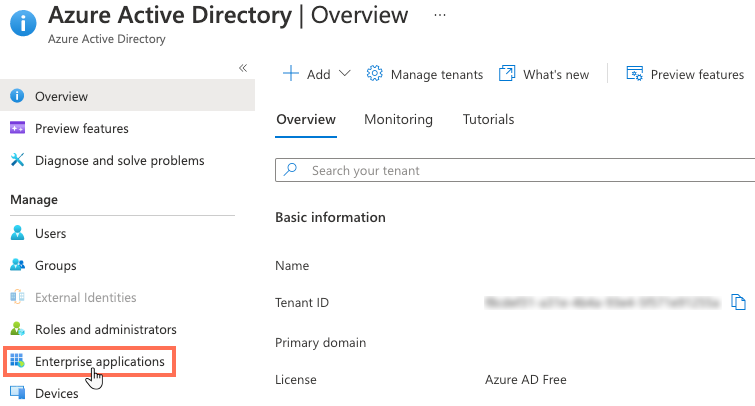Switch to the Tutorials tab
The width and height of the screenshot is (755, 406).
488,119
